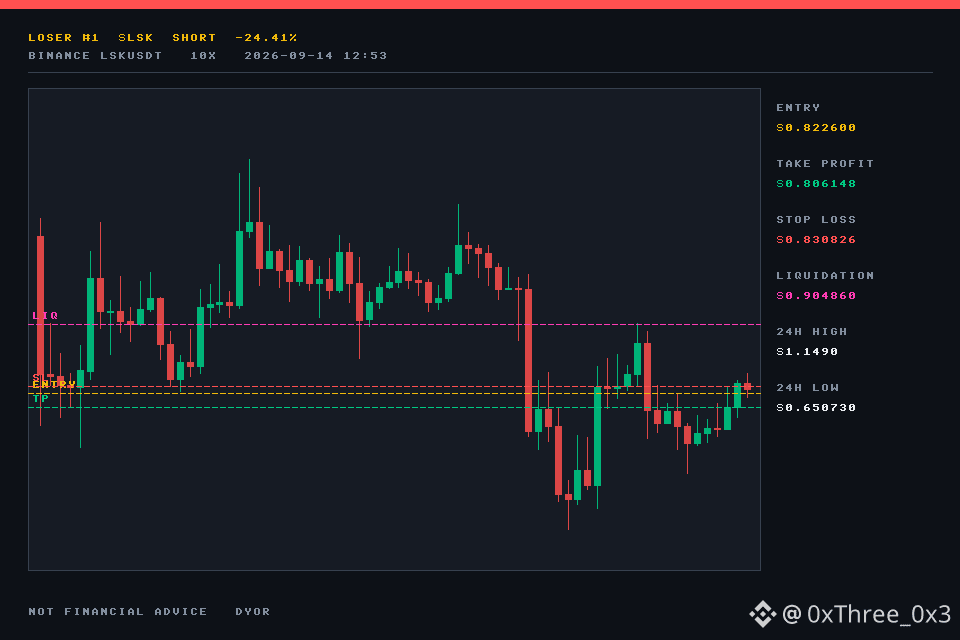Click the LOSER #1 heading
The width and height of the screenshot is (960, 640).
[64, 37]
